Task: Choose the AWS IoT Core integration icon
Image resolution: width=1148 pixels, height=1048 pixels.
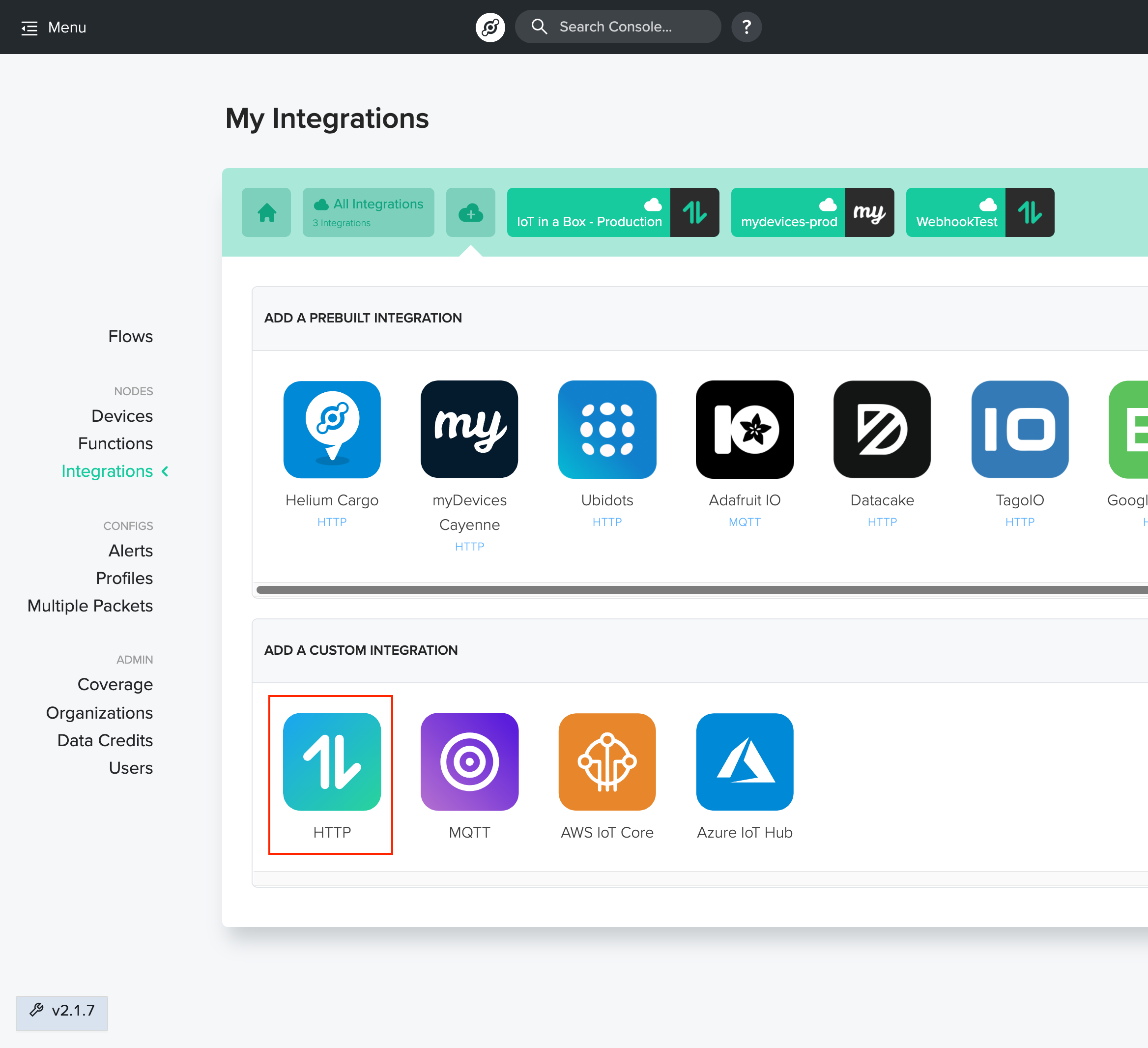Action: (607, 762)
